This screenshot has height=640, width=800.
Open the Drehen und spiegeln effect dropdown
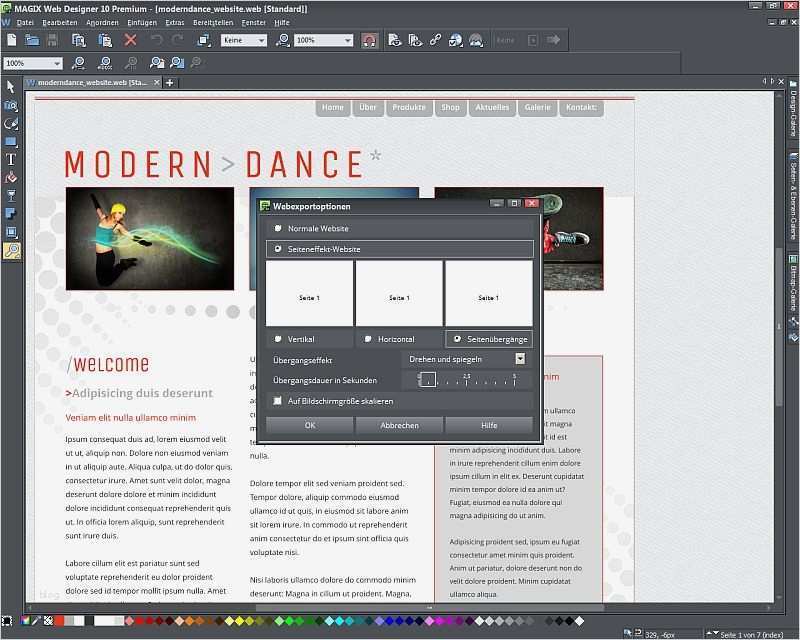point(521,359)
